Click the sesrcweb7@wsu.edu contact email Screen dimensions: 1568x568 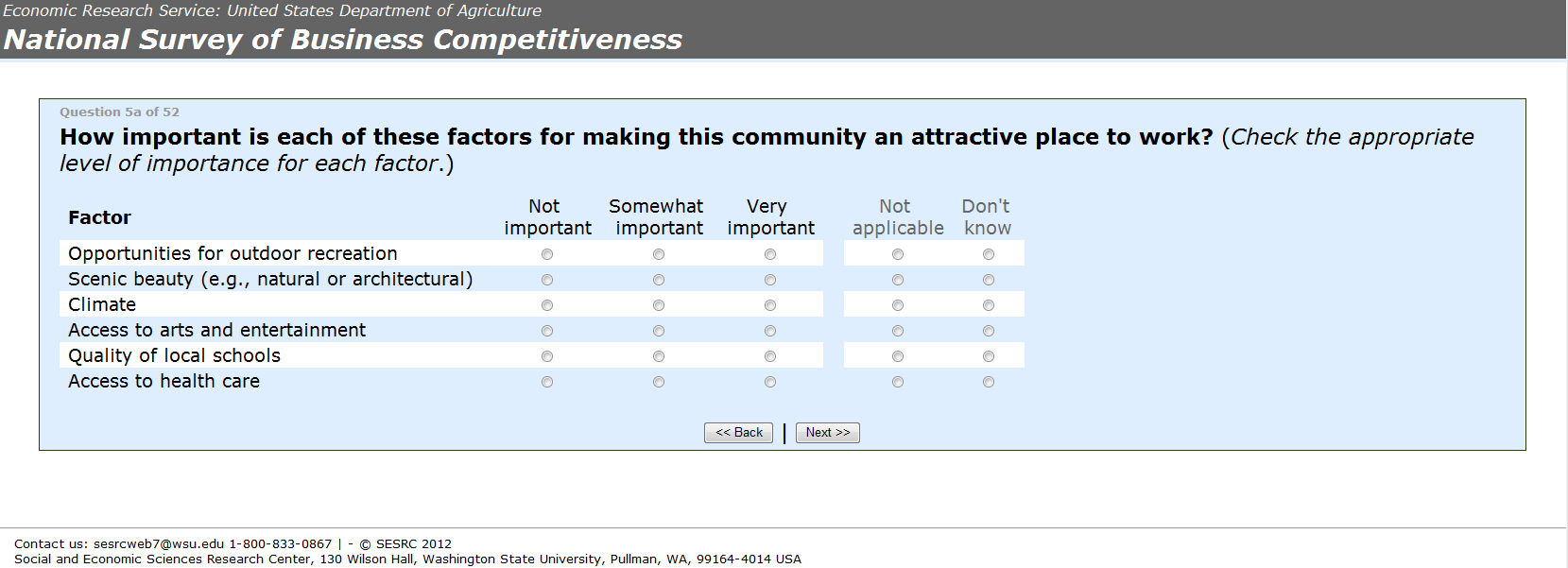[x=159, y=544]
